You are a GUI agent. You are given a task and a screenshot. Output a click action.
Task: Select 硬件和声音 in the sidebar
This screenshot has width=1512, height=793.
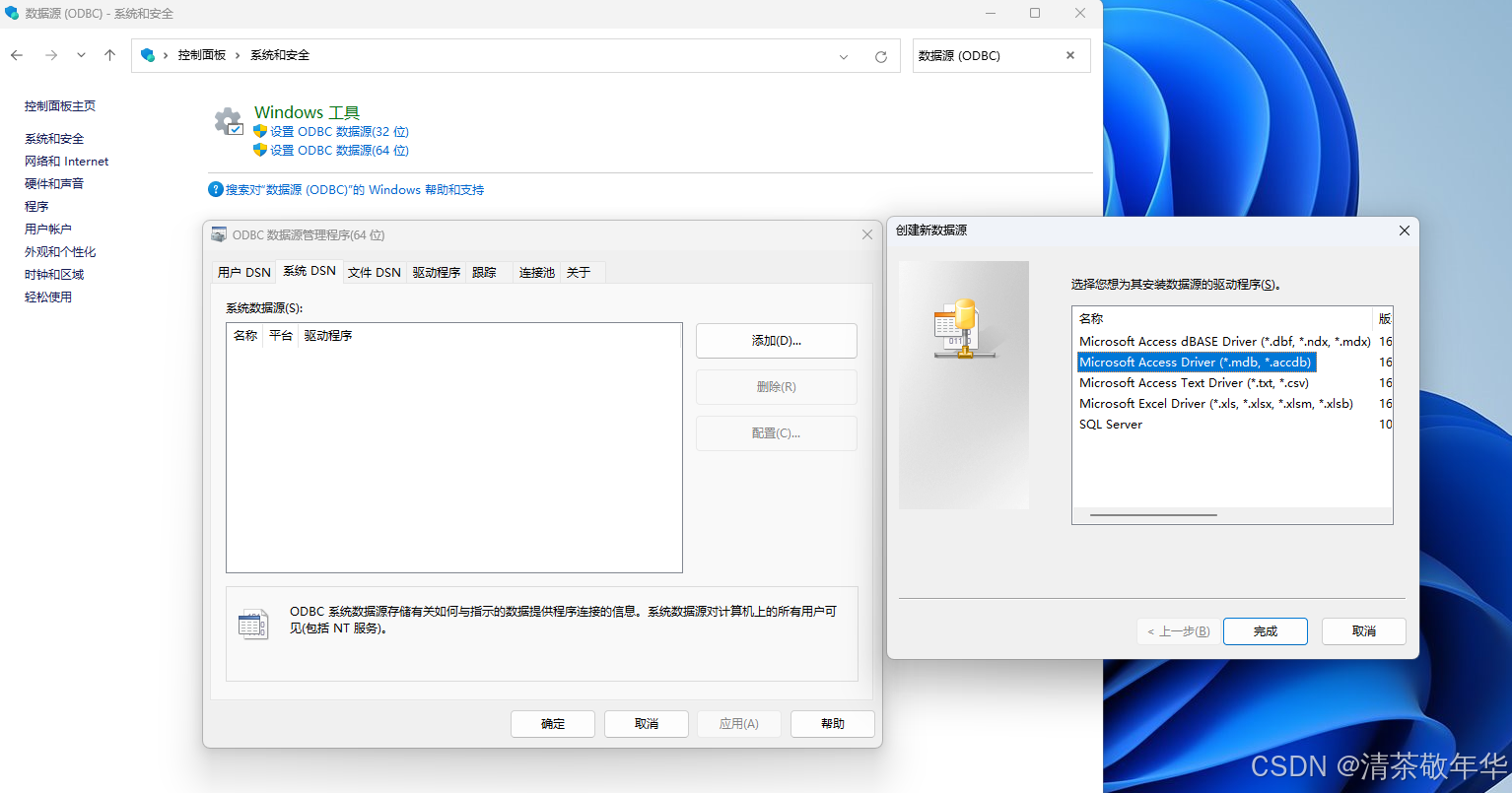(x=54, y=184)
